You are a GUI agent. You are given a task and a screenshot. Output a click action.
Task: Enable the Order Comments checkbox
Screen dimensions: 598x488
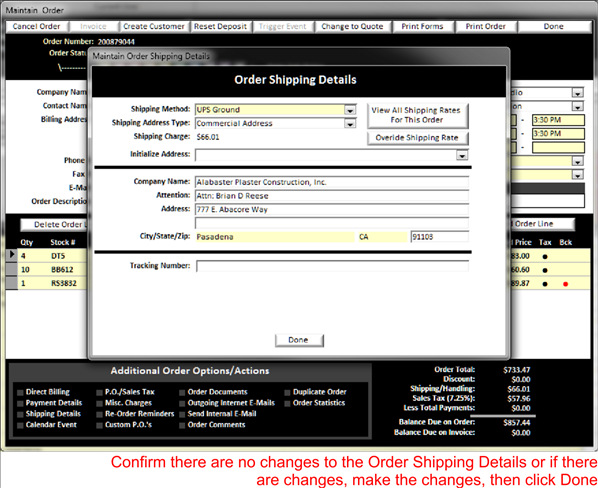pyautogui.click(x=182, y=425)
